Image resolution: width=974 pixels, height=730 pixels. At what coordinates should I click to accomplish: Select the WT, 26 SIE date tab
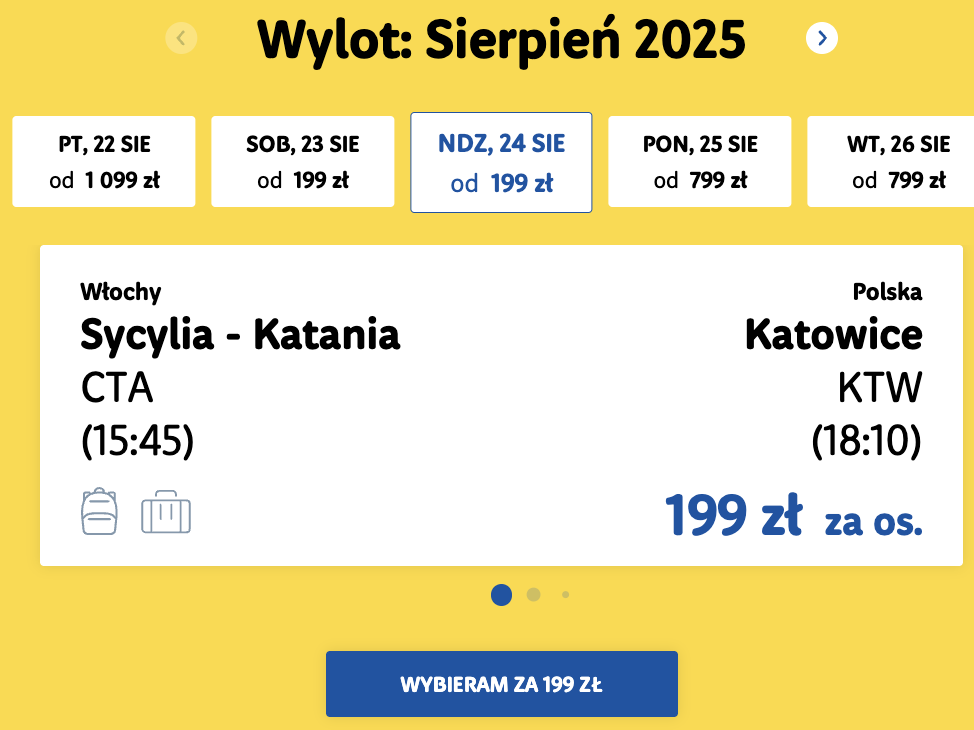(891, 162)
